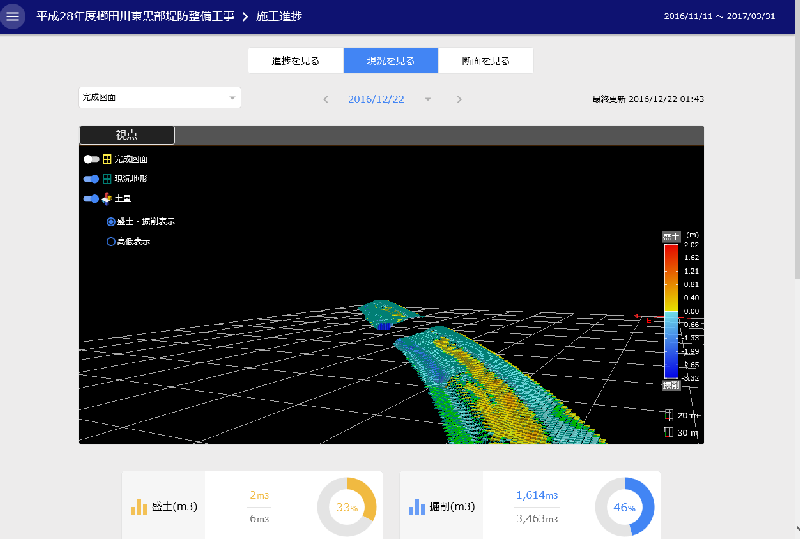
Task: Click the green grid icon for 現況地形
Action: coord(108,178)
